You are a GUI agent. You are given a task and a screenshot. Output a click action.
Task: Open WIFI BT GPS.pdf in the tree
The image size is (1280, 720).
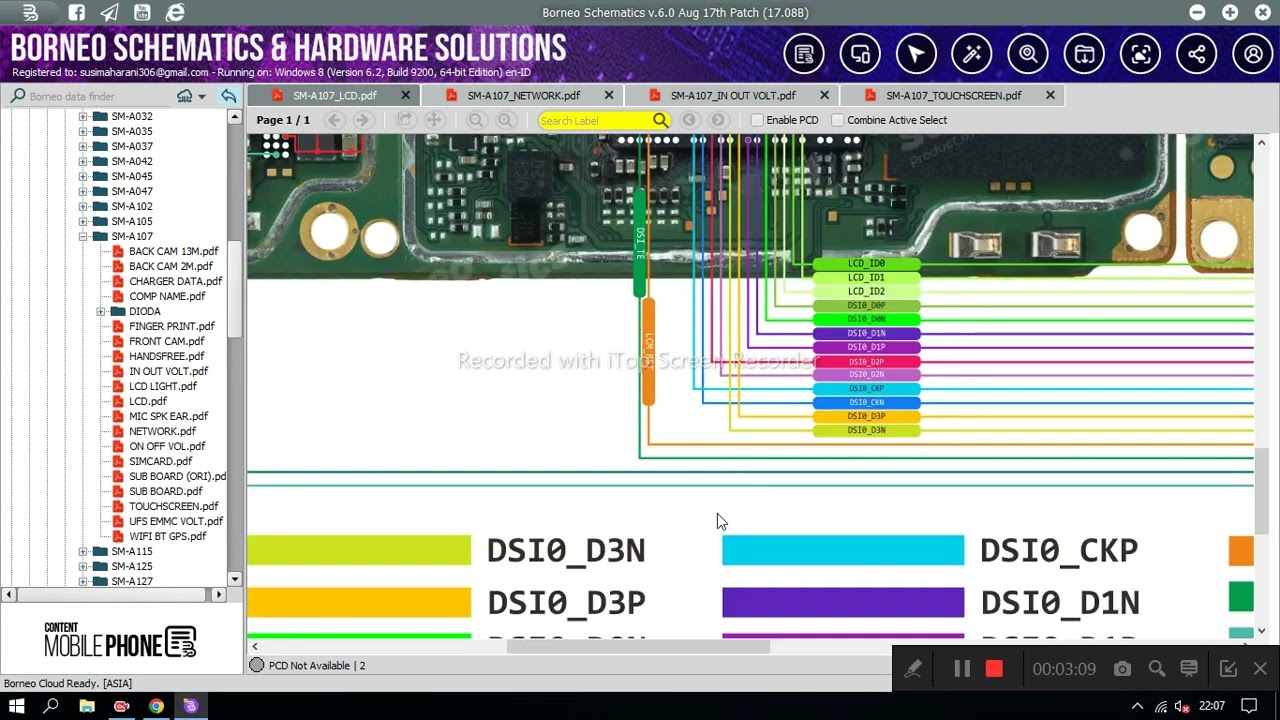167,536
